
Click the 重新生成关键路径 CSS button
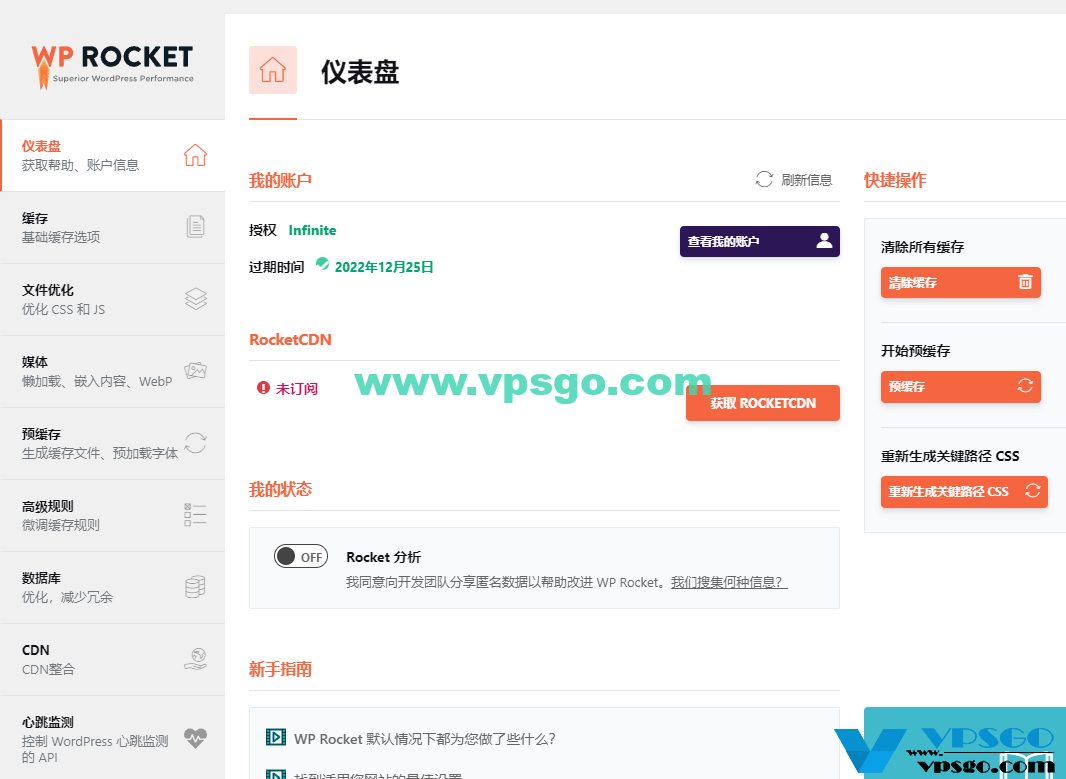pos(964,491)
